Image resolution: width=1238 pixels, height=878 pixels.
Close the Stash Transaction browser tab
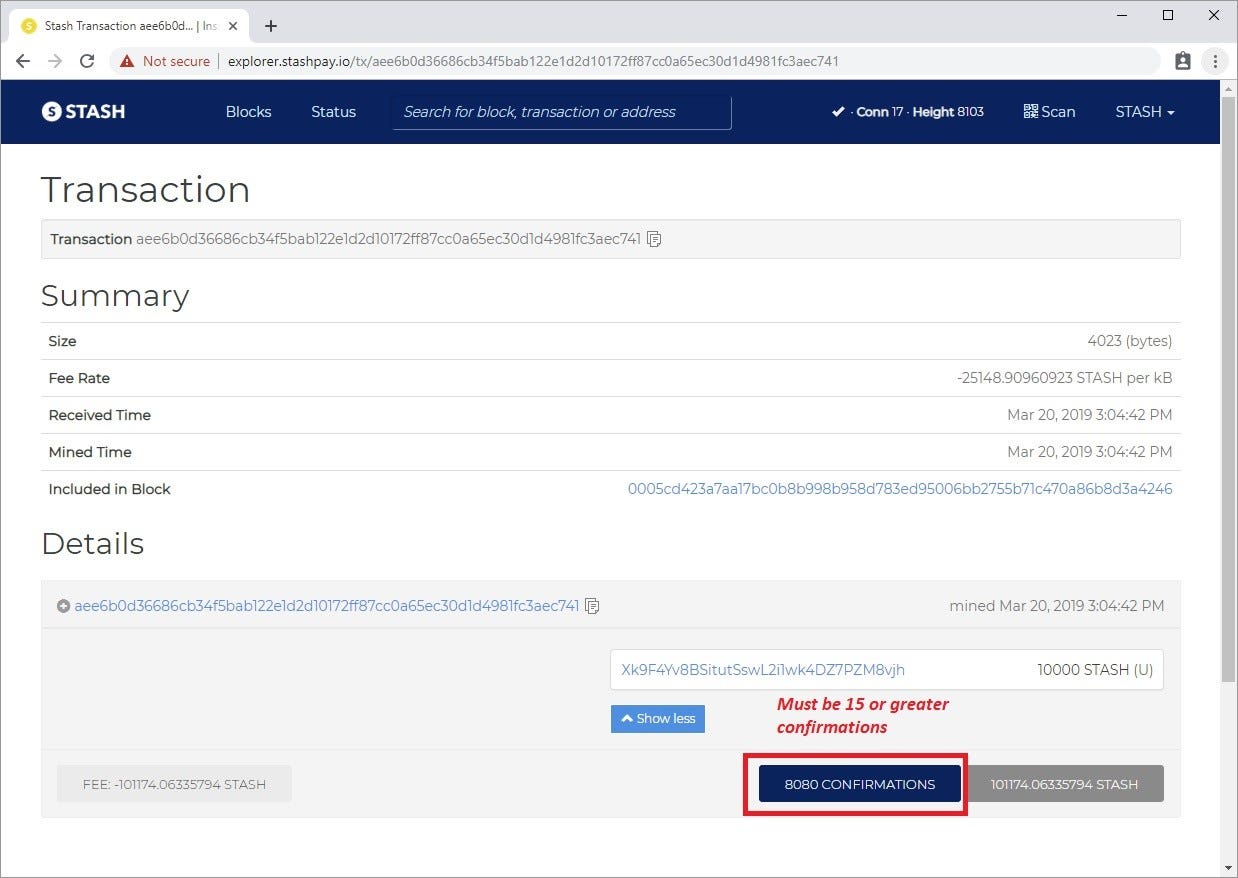coord(233,26)
